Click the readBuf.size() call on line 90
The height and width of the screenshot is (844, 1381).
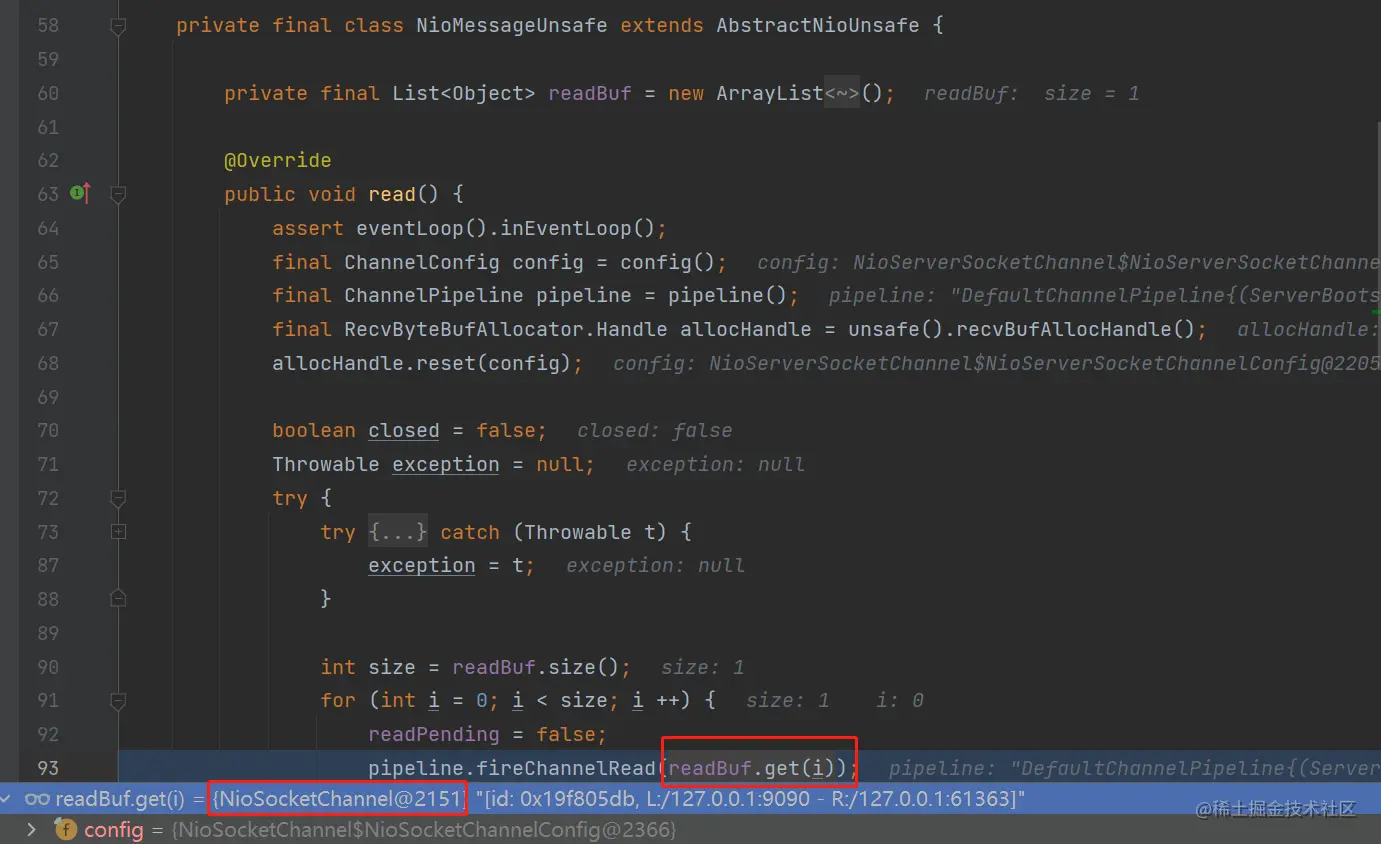click(x=536, y=667)
